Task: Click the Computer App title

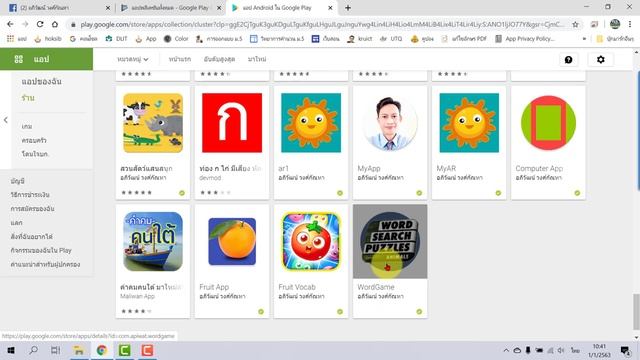Action: click(x=539, y=168)
